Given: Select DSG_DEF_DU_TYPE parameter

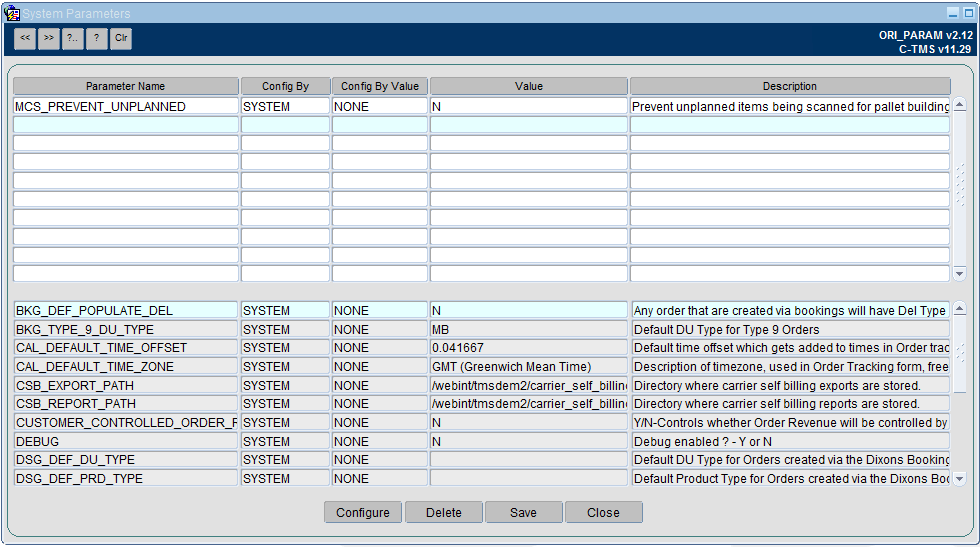Looking at the screenshot, I should click(x=126, y=459).
